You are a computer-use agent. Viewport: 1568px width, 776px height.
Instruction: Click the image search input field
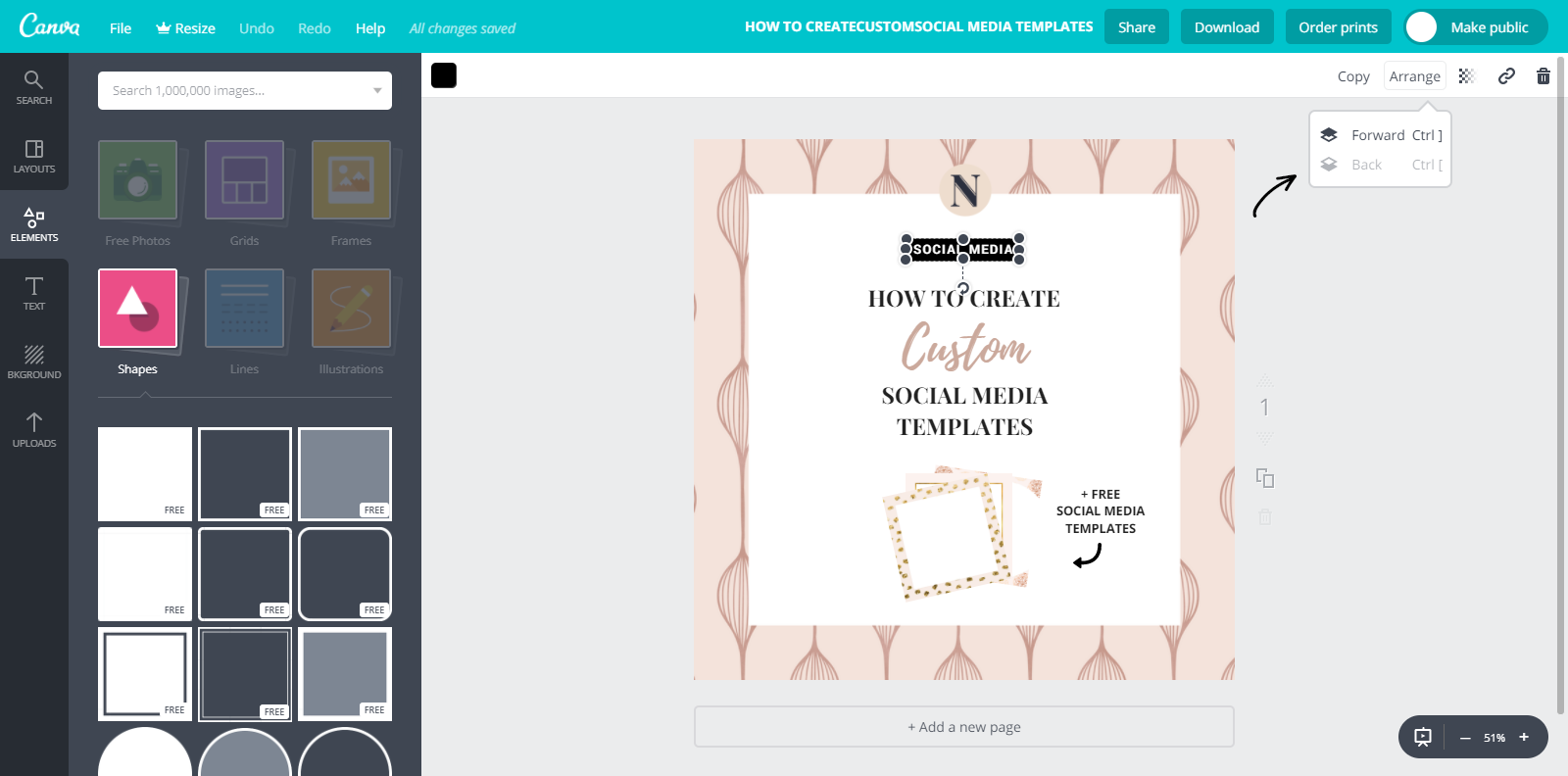tap(235, 91)
